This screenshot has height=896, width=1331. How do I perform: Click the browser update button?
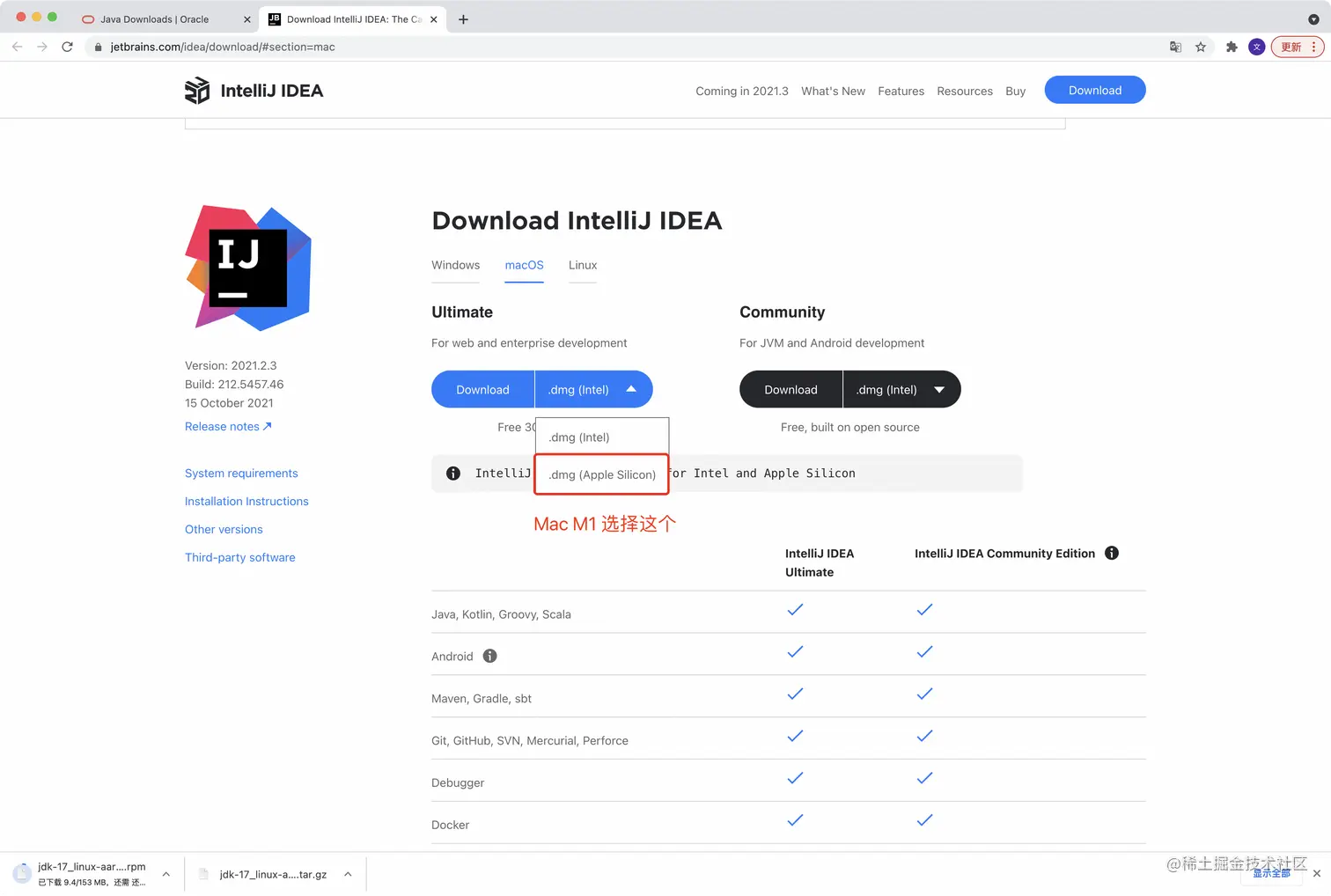(1297, 47)
